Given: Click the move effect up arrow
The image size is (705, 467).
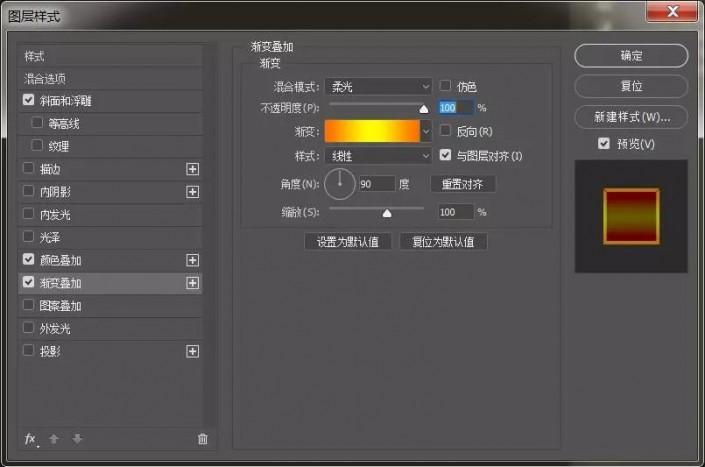Looking at the screenshot, I should pos(54,439).
